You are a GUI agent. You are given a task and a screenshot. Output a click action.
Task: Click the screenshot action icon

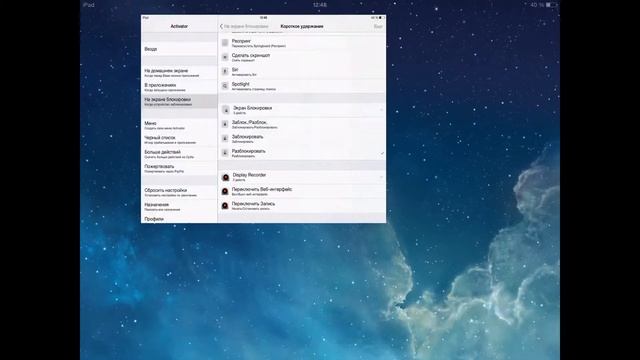coord(225,57)
